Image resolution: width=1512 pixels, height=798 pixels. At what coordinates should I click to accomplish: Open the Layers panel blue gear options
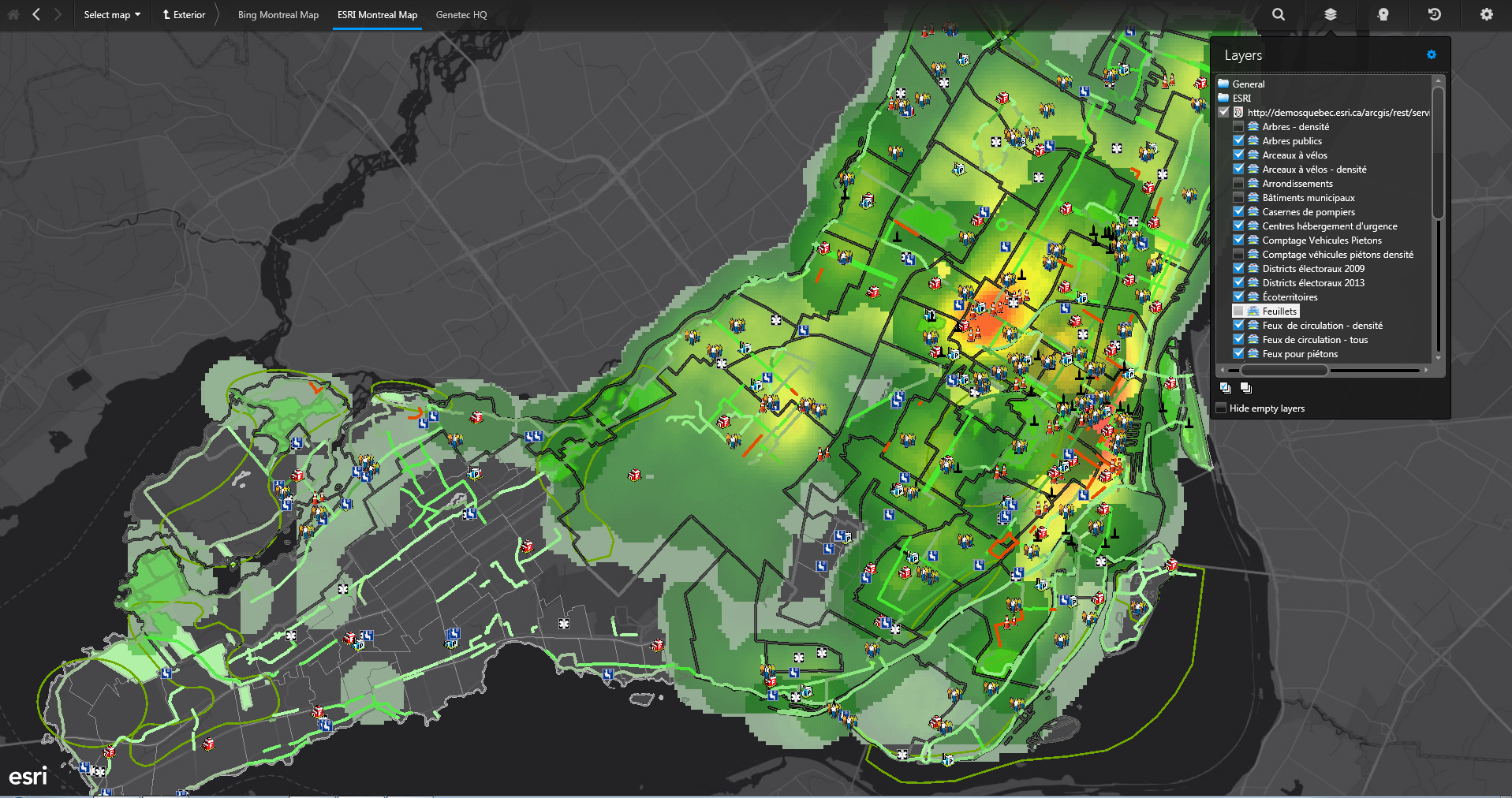point(1432,54)
